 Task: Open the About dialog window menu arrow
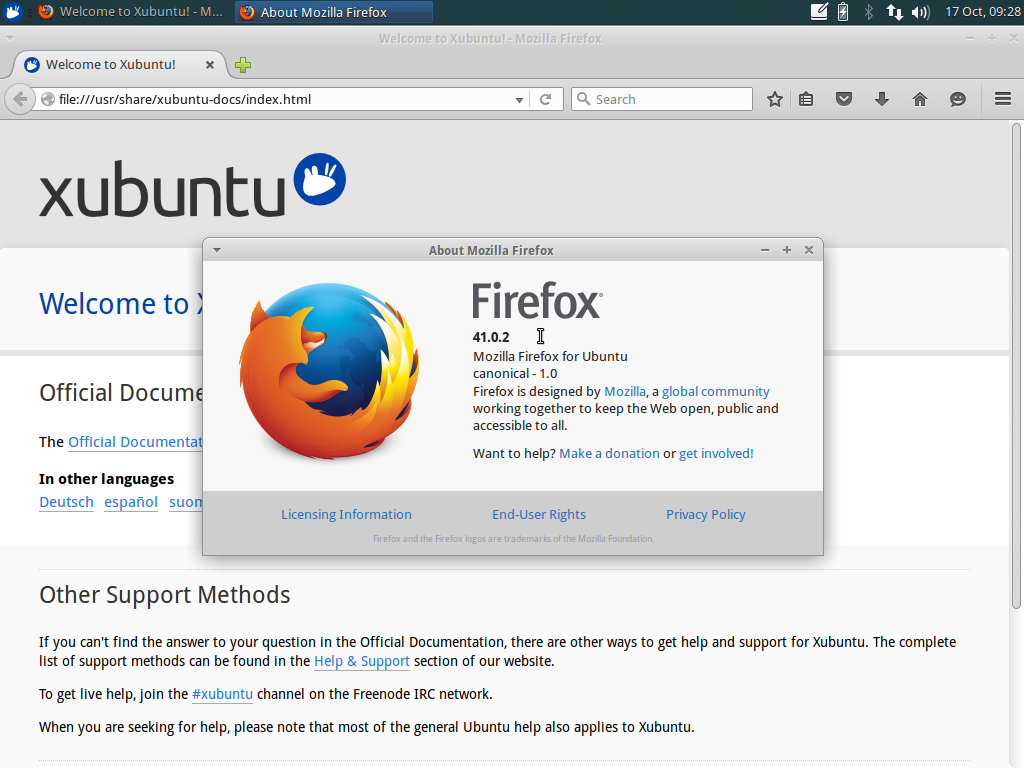[216, 250]
